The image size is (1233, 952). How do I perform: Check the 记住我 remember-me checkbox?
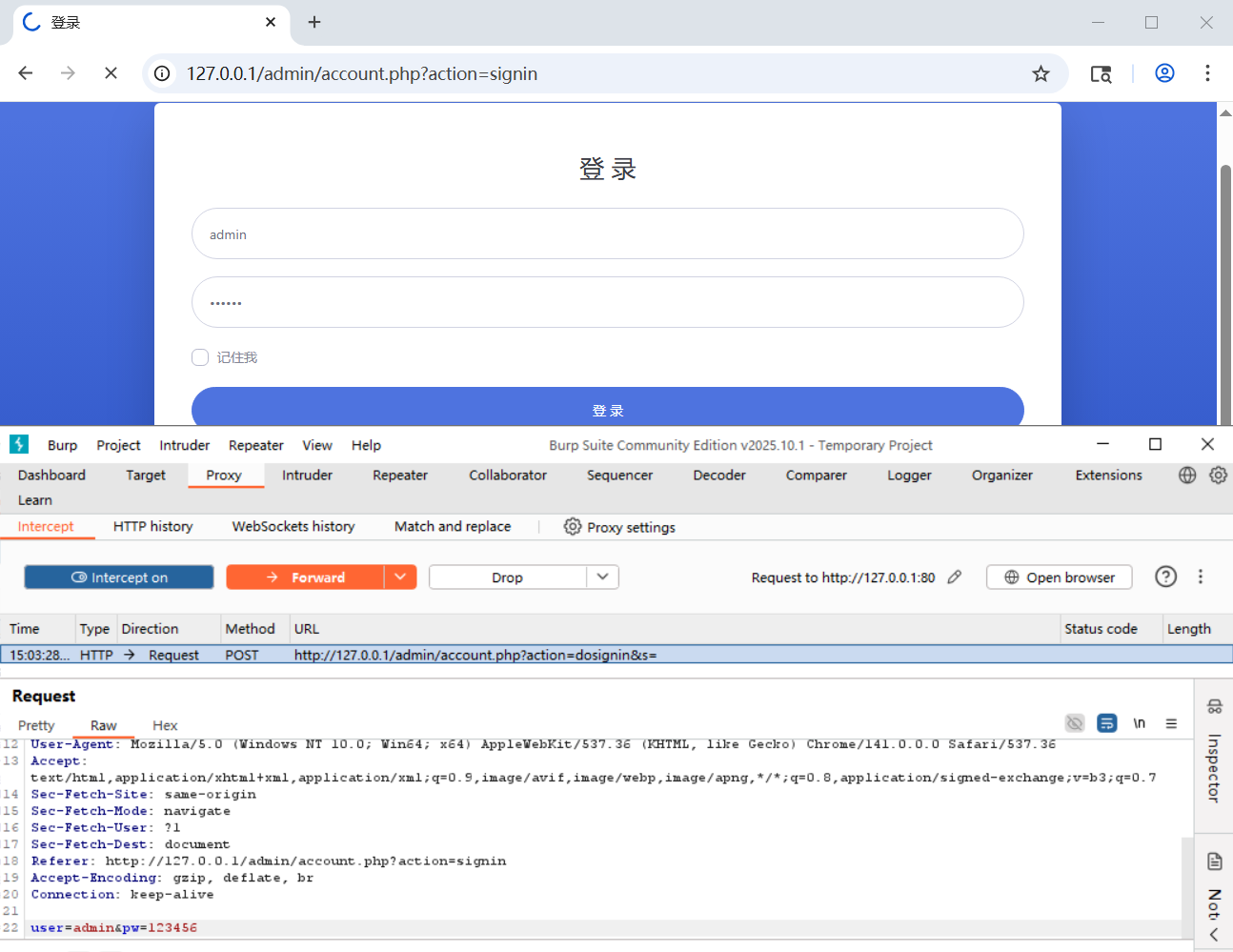200,357
